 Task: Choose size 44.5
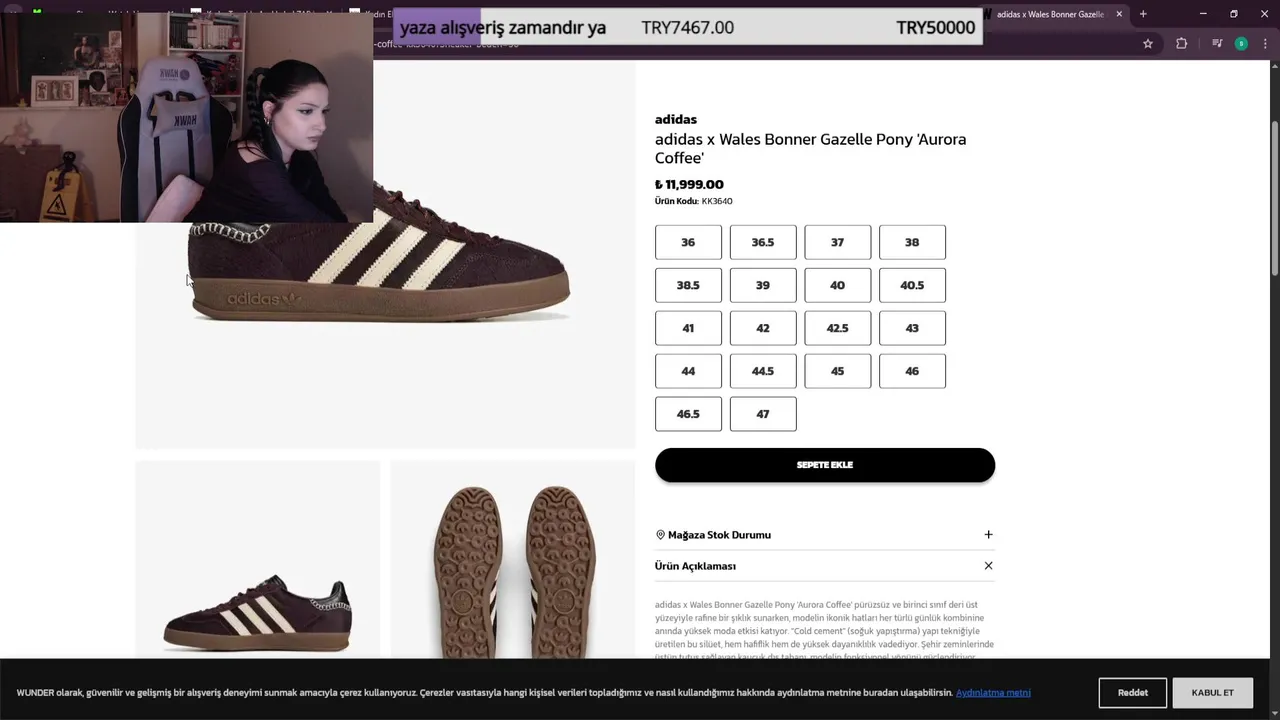[763, 371]
